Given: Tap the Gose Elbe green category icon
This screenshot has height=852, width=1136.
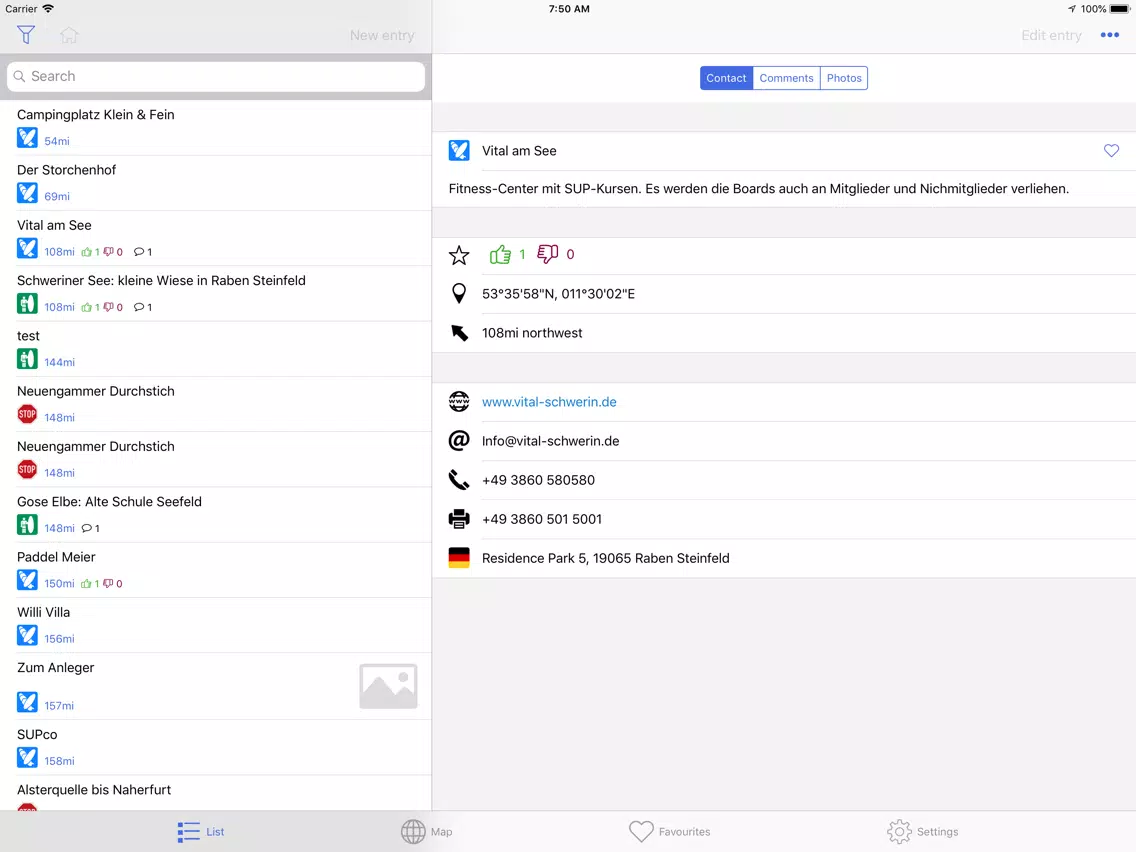Looking at the screenshot, I should tap(27, 525).
